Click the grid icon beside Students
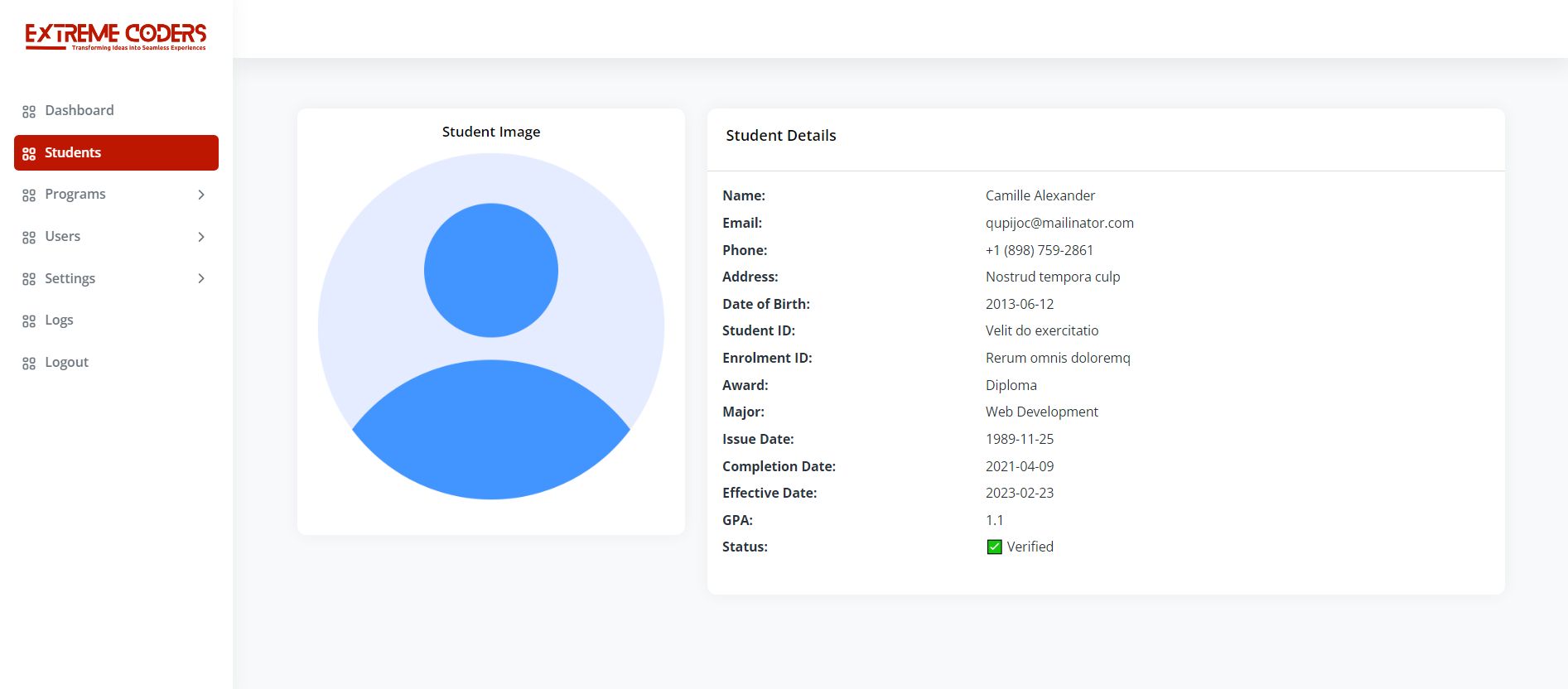The width and height of the screenshot is (1568, 689). coord(29,154)
